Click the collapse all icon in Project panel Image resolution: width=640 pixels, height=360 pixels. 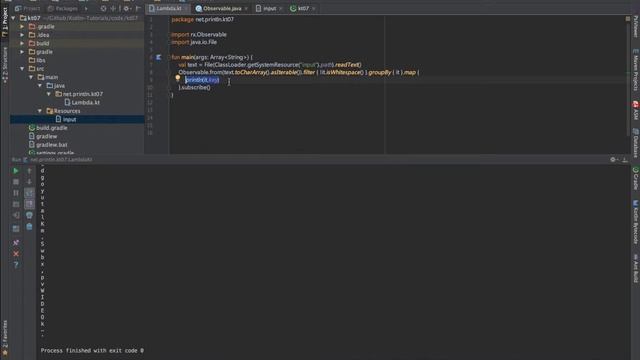pos(113,8)
